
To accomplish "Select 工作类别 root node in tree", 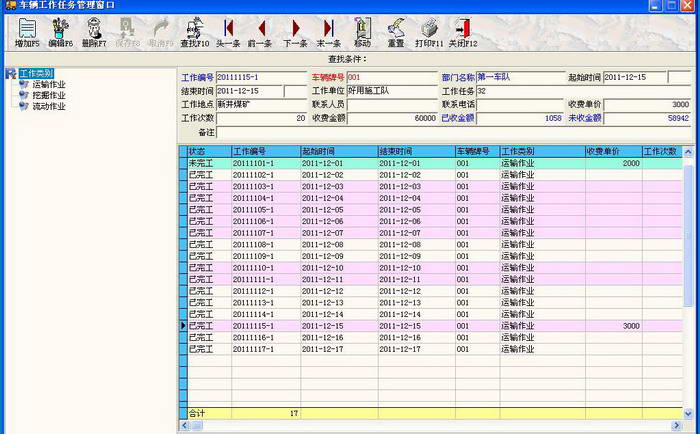I will [x=36, y=73].
